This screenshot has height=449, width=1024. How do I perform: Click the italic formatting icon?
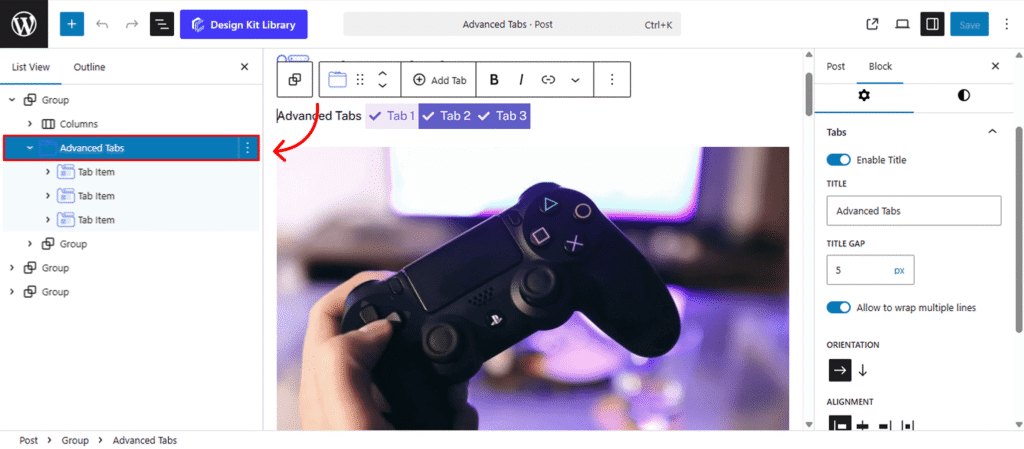click(x=521, y=80)
